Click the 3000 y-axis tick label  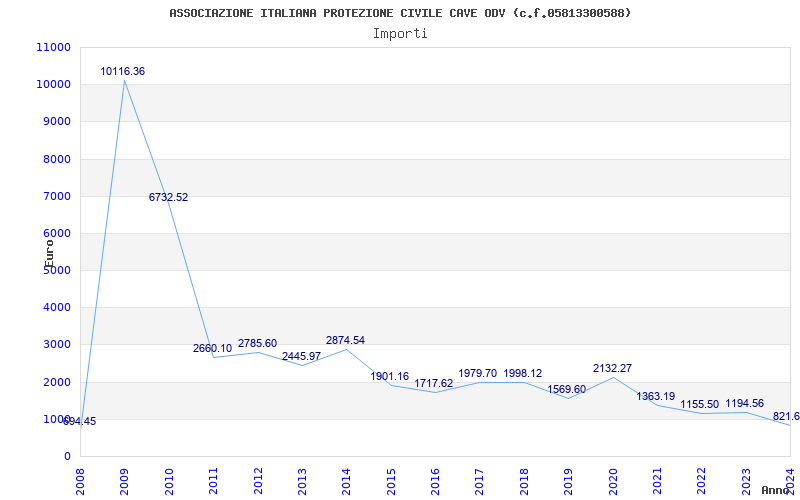pos(56,345)
